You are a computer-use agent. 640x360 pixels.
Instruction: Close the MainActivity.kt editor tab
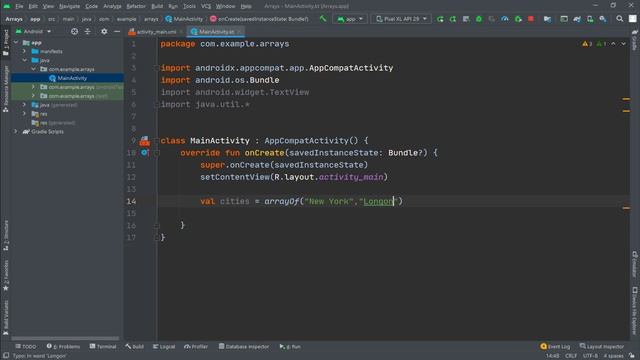(x=240, y=31)
